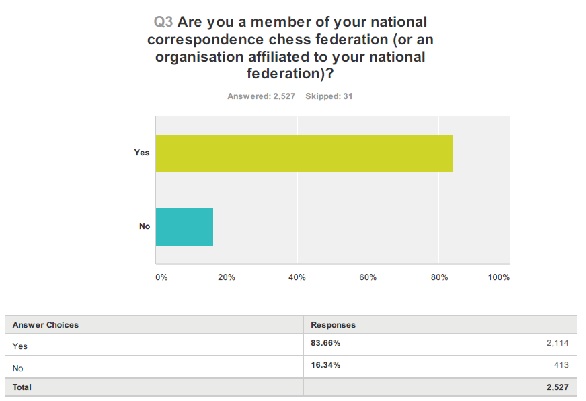Select the Yes row in the table
The width and height of the screenshot is (586, 401).
click(x=291, y=345)
